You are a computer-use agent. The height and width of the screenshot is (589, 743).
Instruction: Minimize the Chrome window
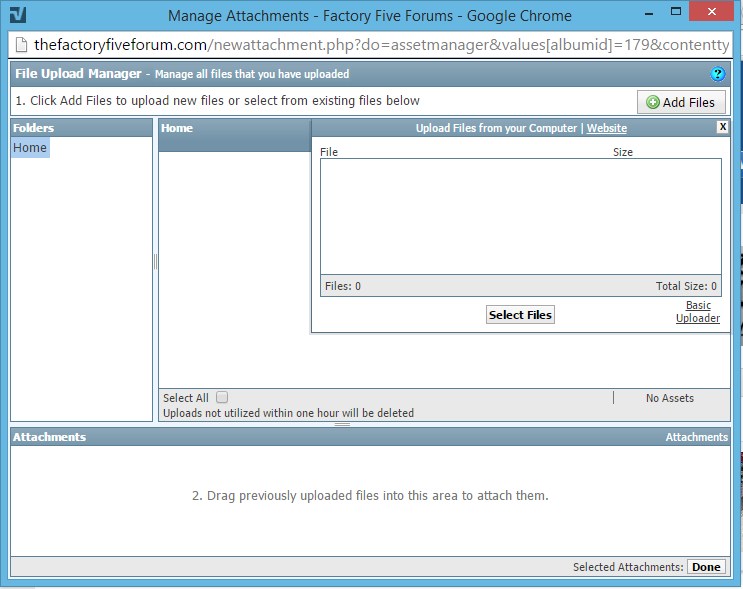click(x=649, y=13)
